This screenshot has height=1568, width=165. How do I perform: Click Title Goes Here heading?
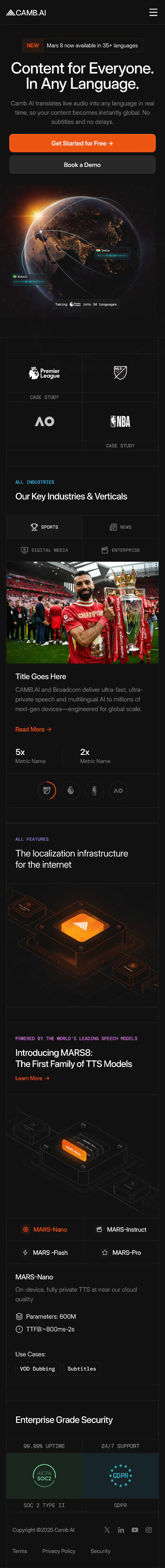click(x=41, y=676)
